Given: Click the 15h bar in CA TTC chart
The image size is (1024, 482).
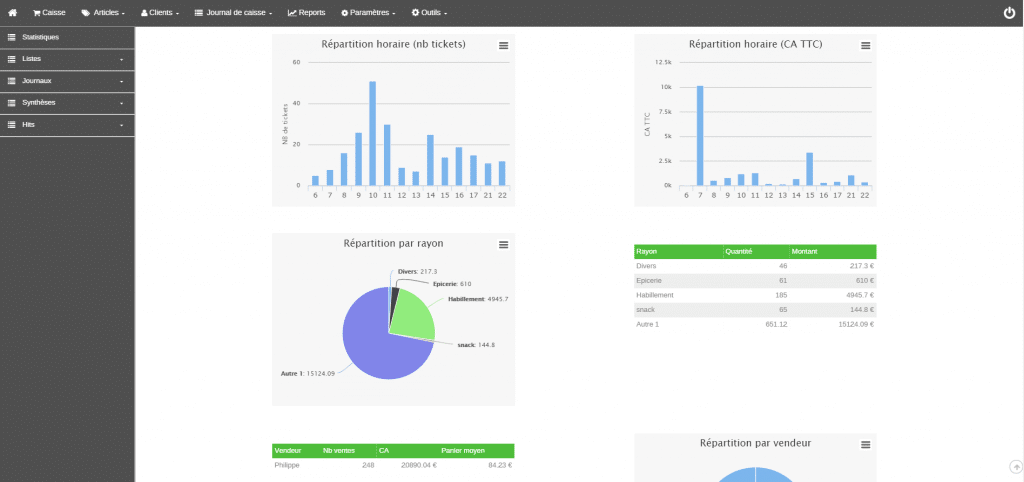Looking at the screenshot, I should (809, 169).
